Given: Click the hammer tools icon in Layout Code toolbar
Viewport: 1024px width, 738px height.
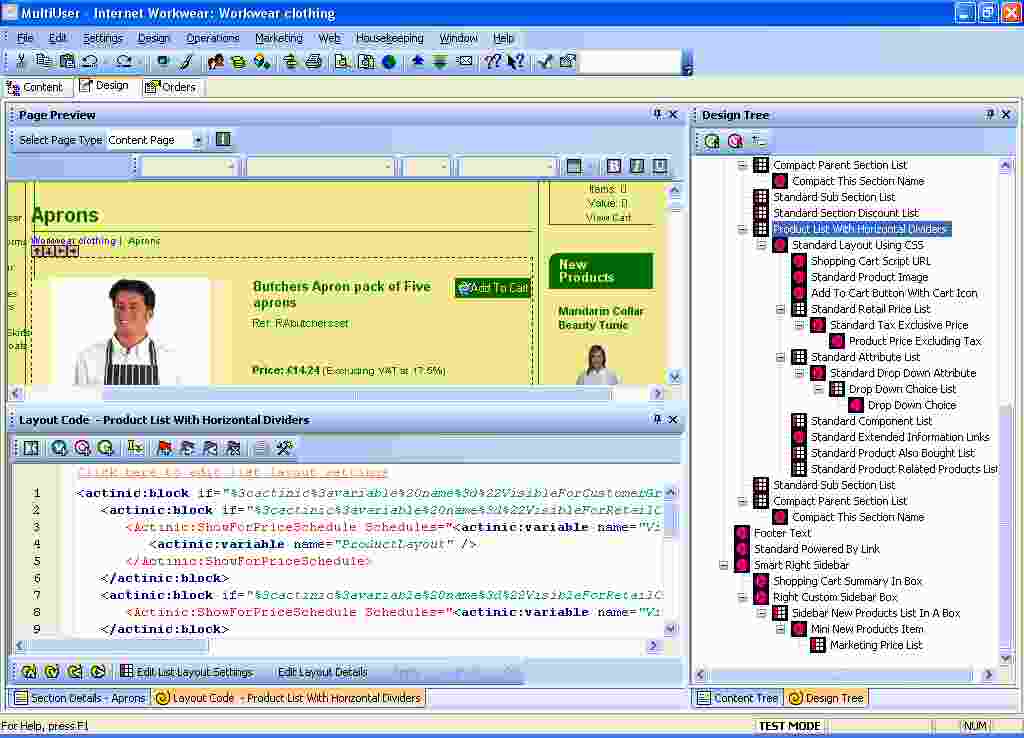Looking at the screenshot, I should point(285,448).
